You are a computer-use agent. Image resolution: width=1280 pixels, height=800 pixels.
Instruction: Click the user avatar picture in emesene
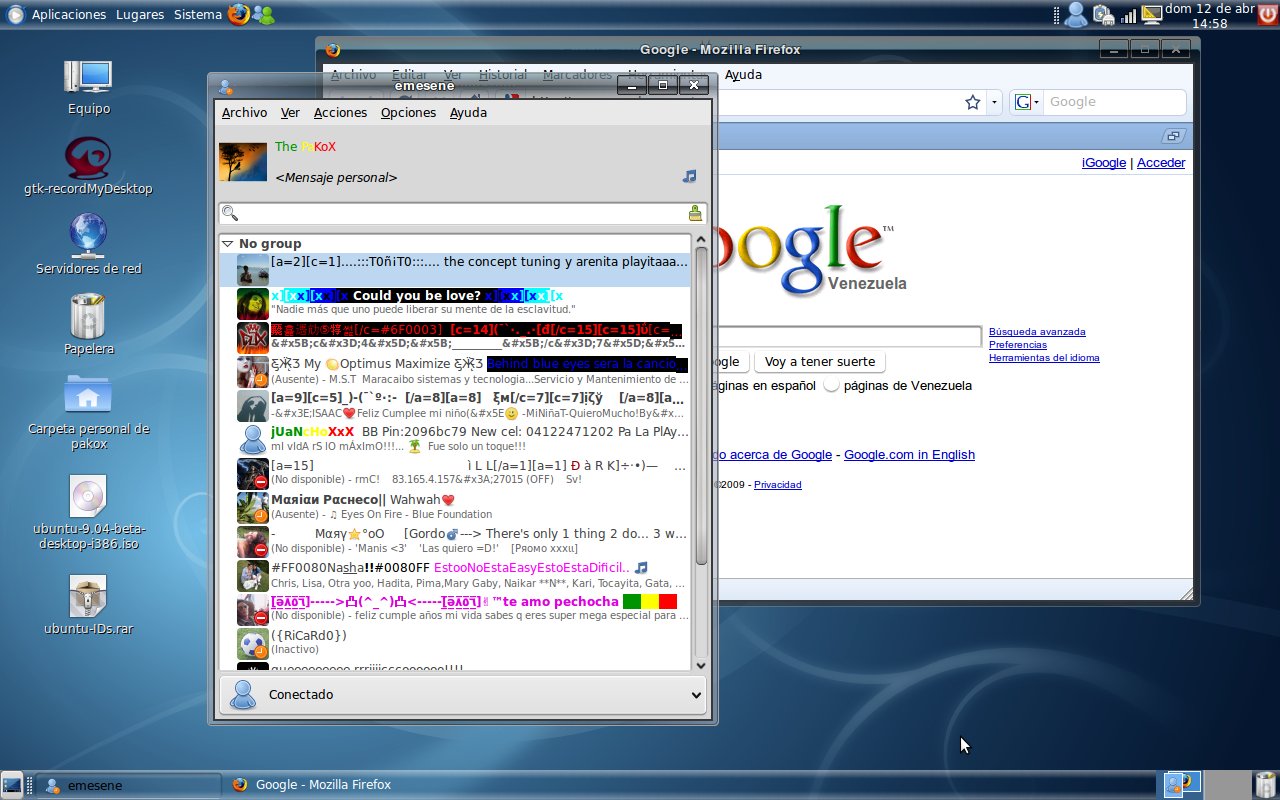coord(243,161)
